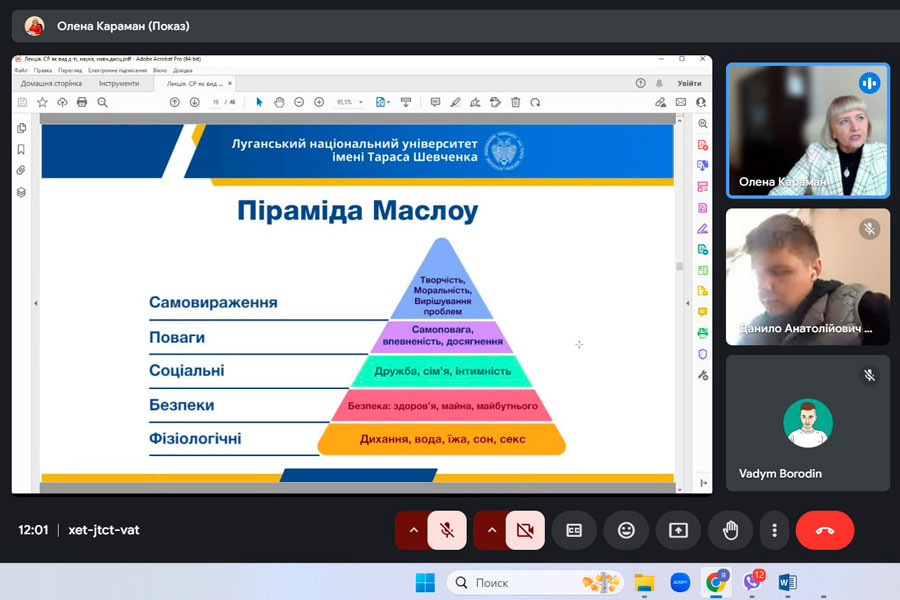Expand the microphone audio settings arrow

(413, 530)
